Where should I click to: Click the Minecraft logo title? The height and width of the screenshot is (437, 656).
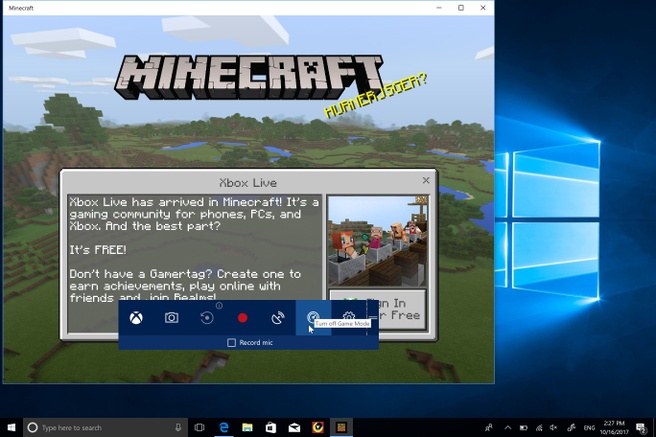coord(249,77)
